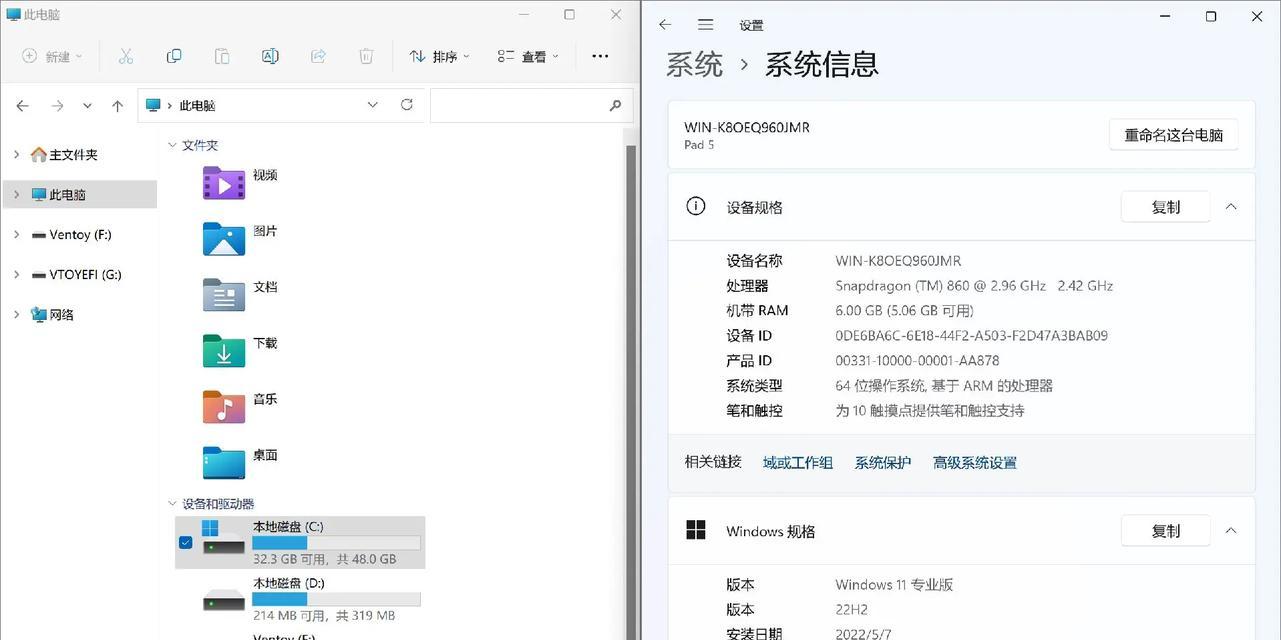This screenshot has height=640, width=1281.
Task: Go up one folder level
Action: (117, 105)
